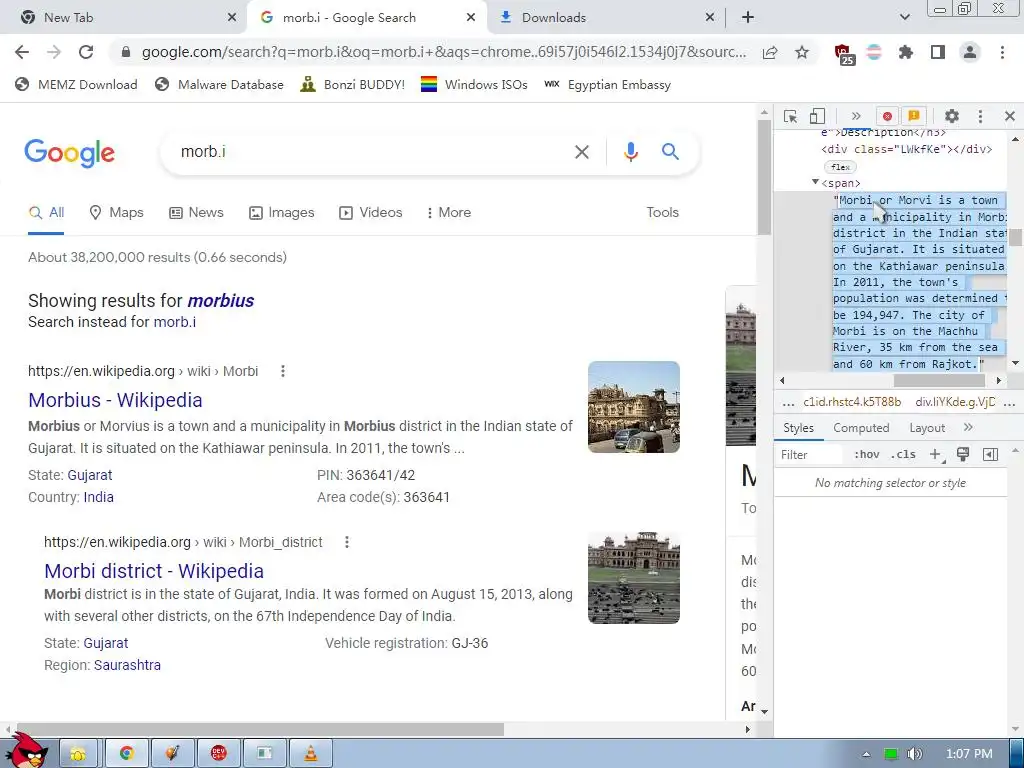
Task: Open DevTools settings gear
Action: click(952, 116)
